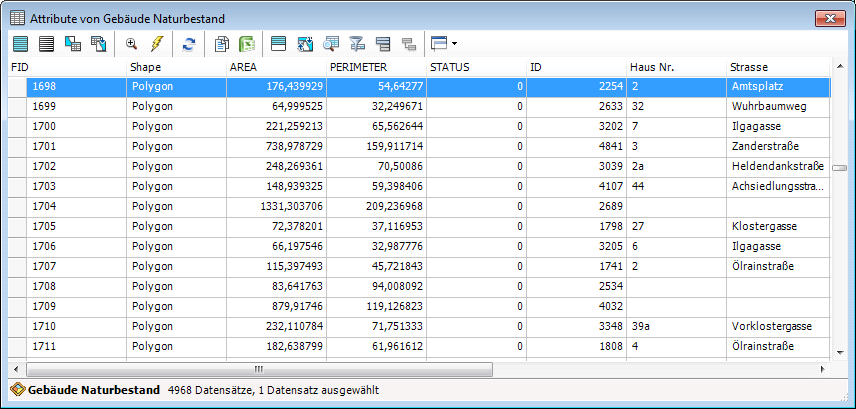Image resolution: width=856 pixels, height=409 pixels.
Task: Click the Haus Nr. column header
Action: point(676,67)
